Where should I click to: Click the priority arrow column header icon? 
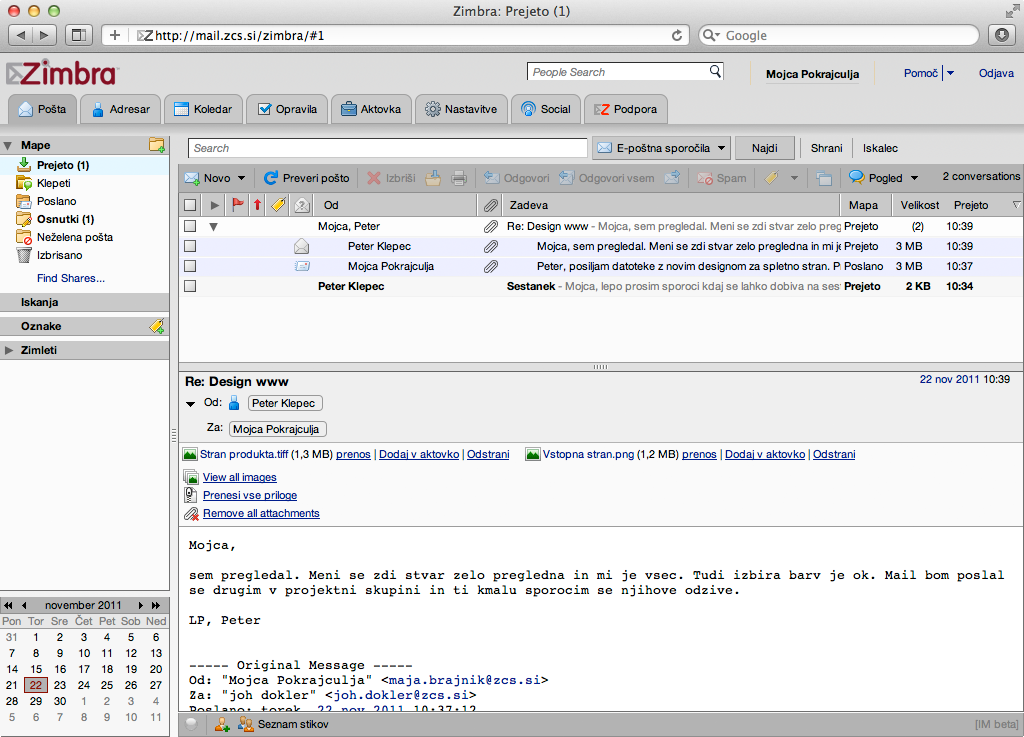(x=257, y=205)
